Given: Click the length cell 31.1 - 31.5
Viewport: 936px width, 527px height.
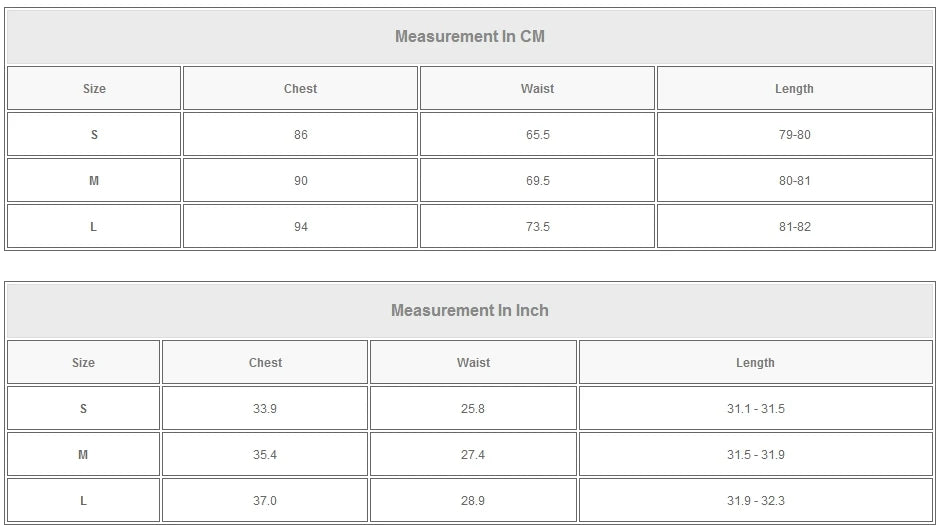Looking at the screenshot, I should 755,409.
